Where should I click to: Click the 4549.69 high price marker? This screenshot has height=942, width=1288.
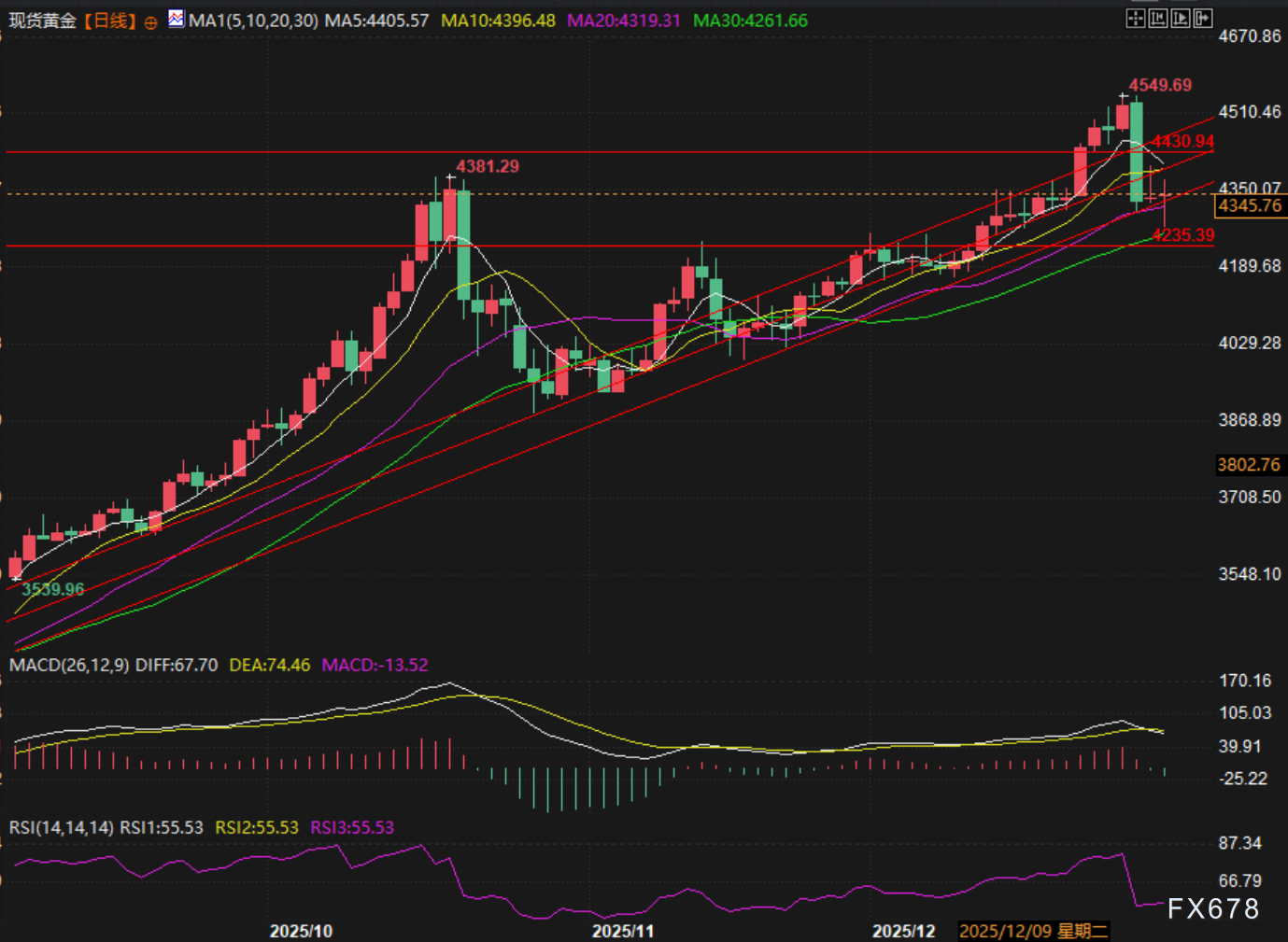click(x=1160, y=85)
